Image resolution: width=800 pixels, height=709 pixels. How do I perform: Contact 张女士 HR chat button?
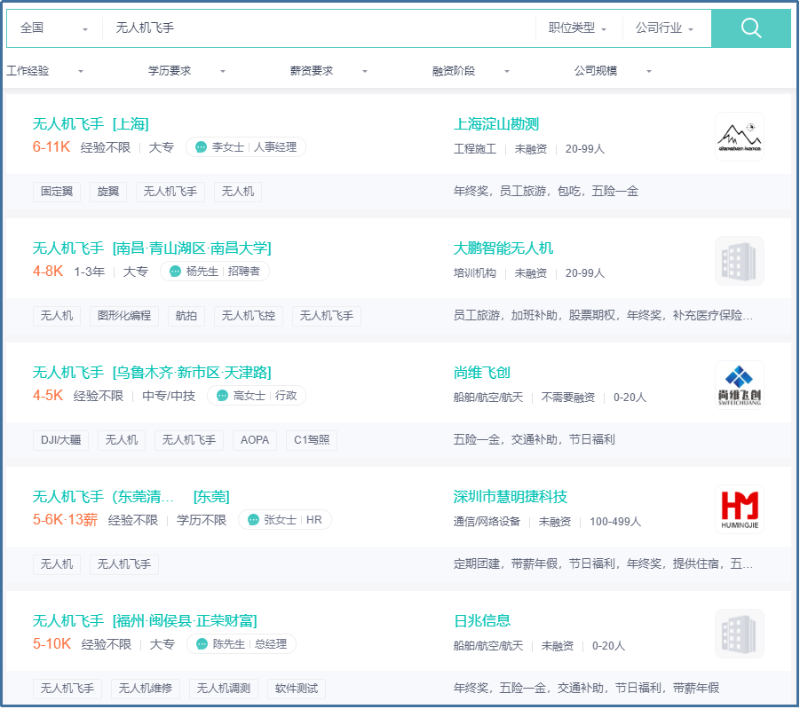(285, 520)
